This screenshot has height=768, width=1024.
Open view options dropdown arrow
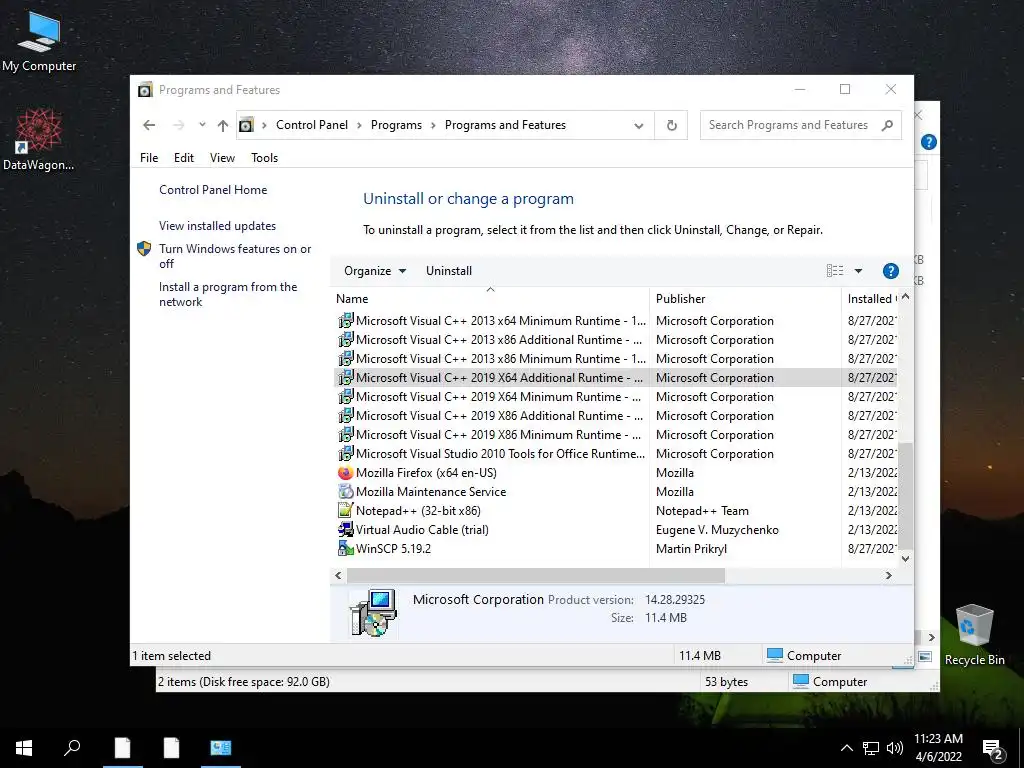click(x=858, y=271)
